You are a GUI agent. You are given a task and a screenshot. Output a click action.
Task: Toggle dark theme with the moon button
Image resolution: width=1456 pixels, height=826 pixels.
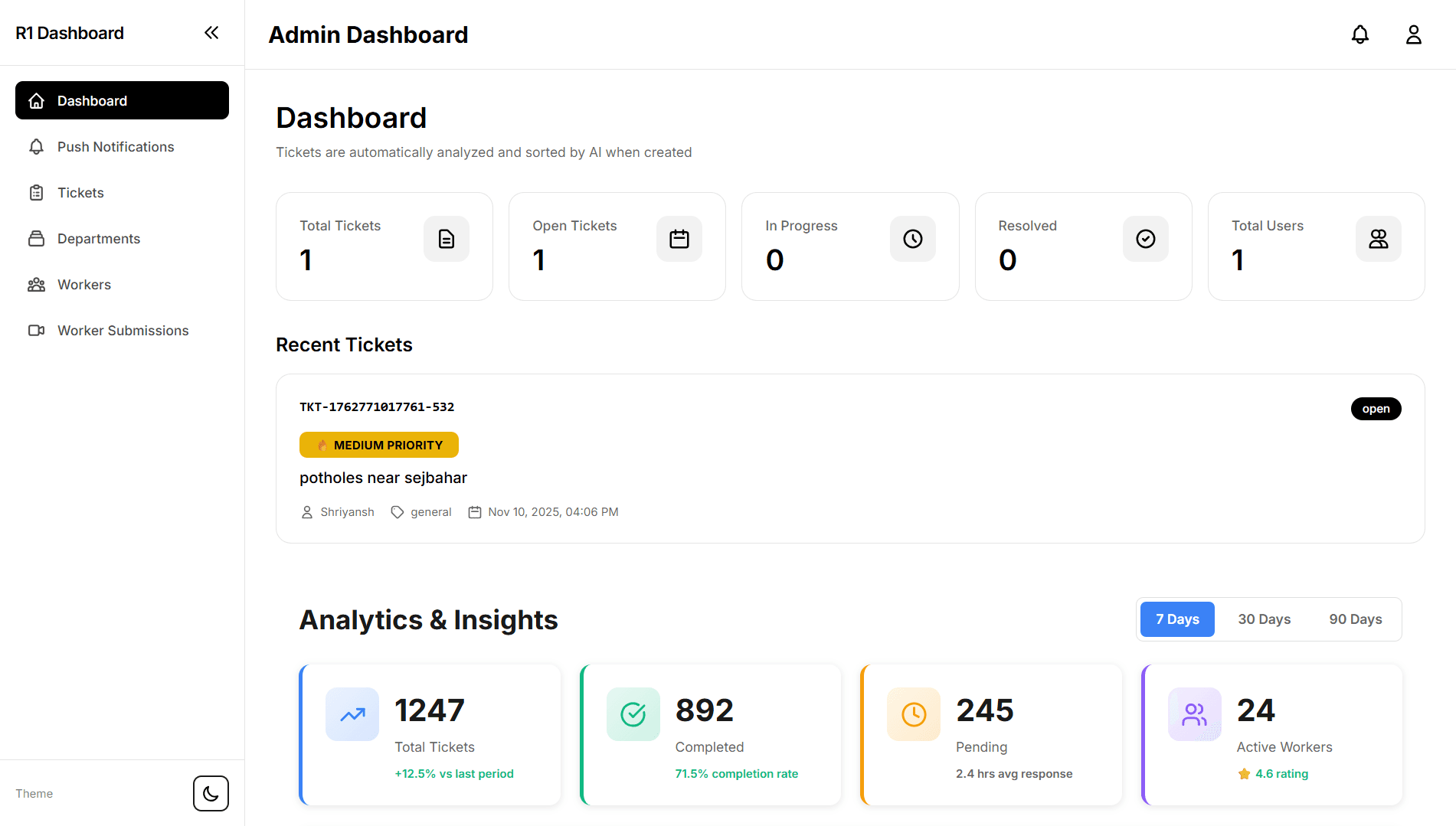click(x=211, y=793)
